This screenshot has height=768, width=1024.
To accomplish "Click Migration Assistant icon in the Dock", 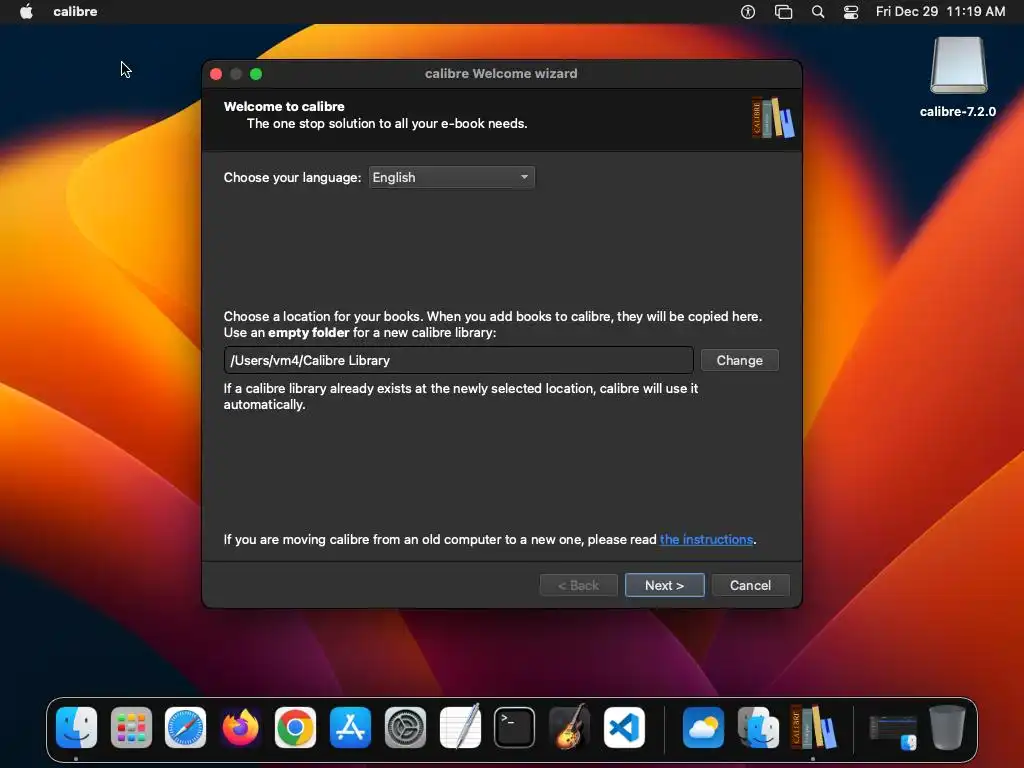I will point(758,728).
